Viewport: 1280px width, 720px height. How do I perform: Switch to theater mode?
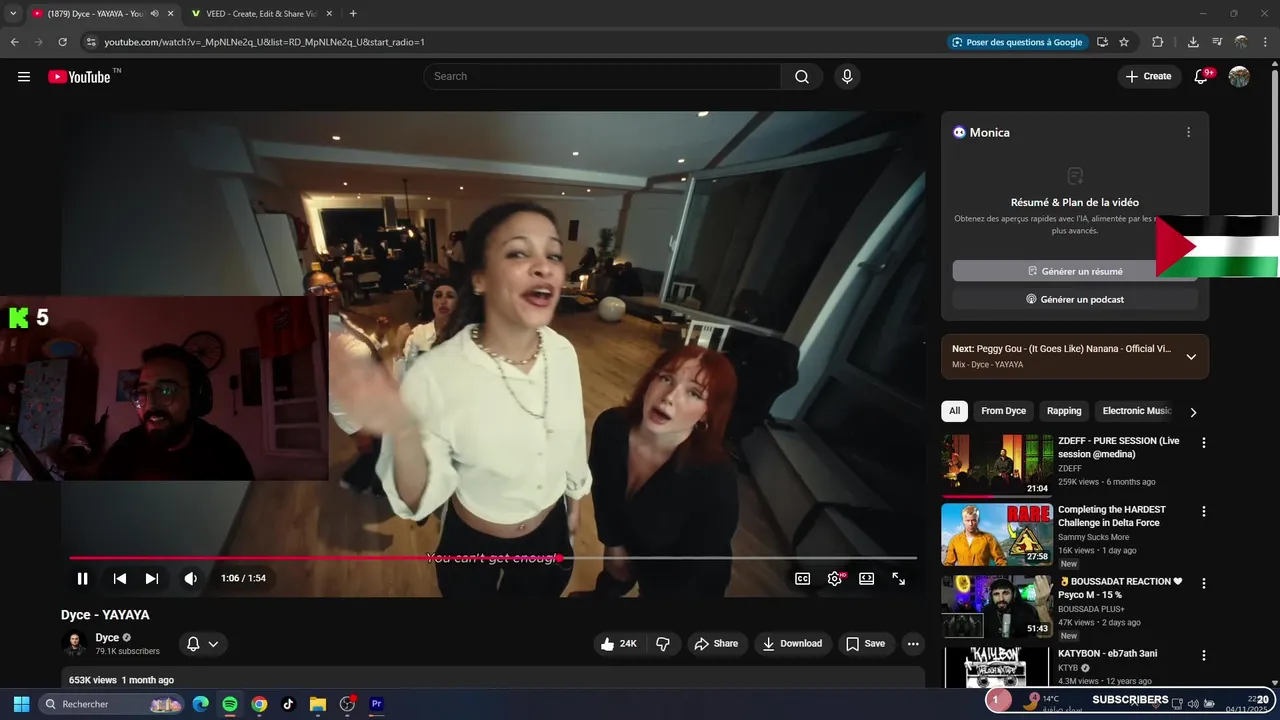pos(867,578)
